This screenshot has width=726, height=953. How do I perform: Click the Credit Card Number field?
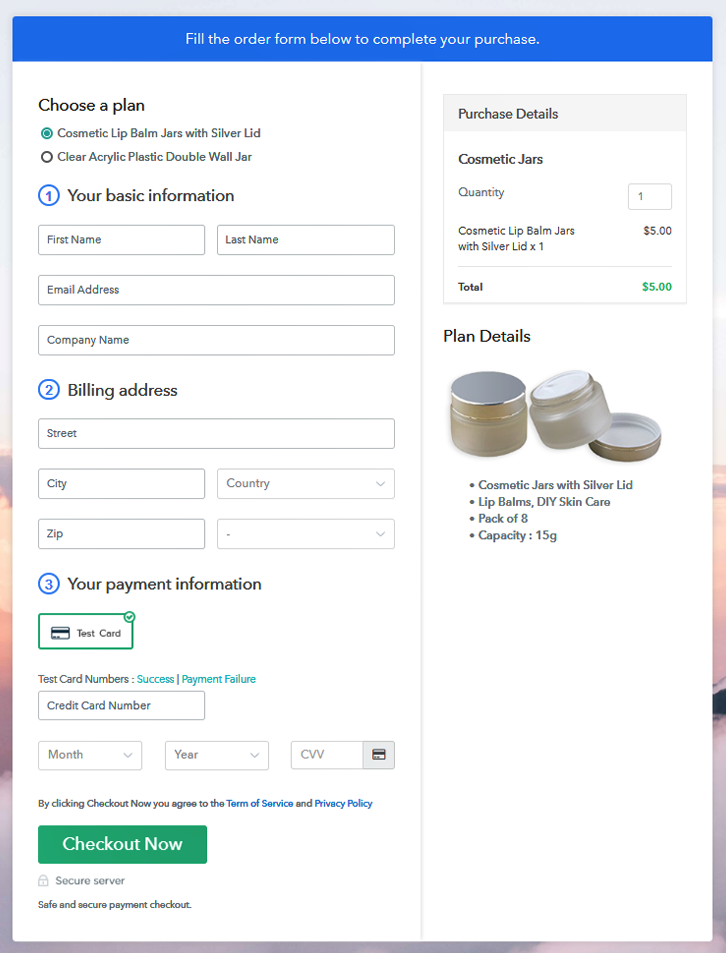[x=121, y=706]
